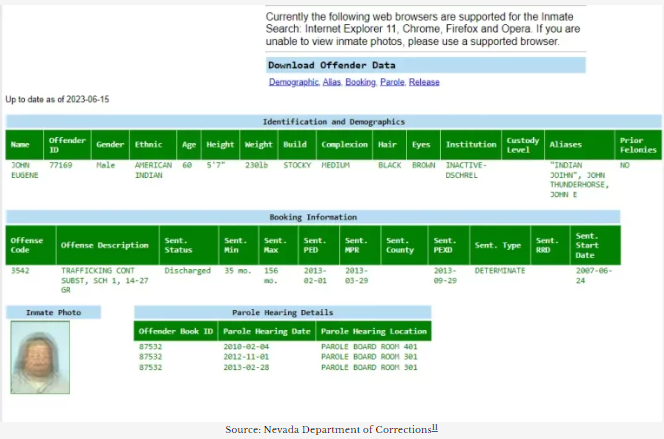Click the Prior Felonies column header
This screenshot has height=439, width=664.
point(637,144)
